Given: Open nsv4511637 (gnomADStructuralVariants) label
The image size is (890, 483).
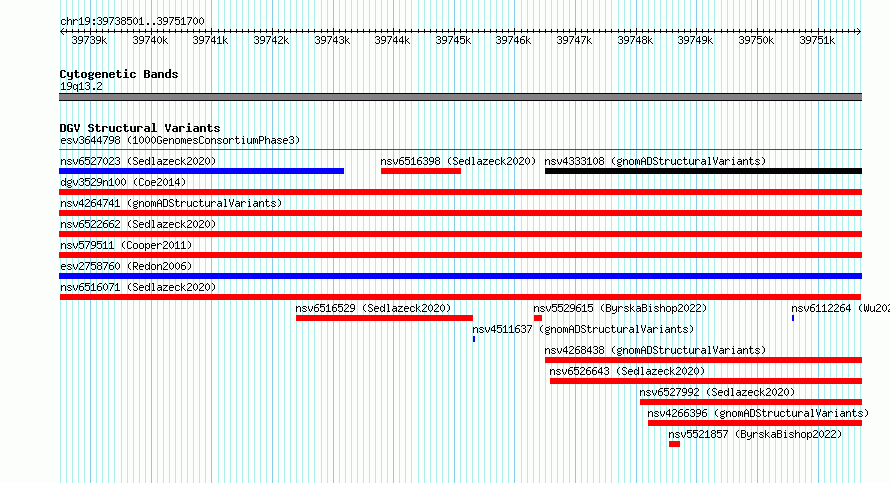Looking at the screenshot, I should click(x=583, y=329).
